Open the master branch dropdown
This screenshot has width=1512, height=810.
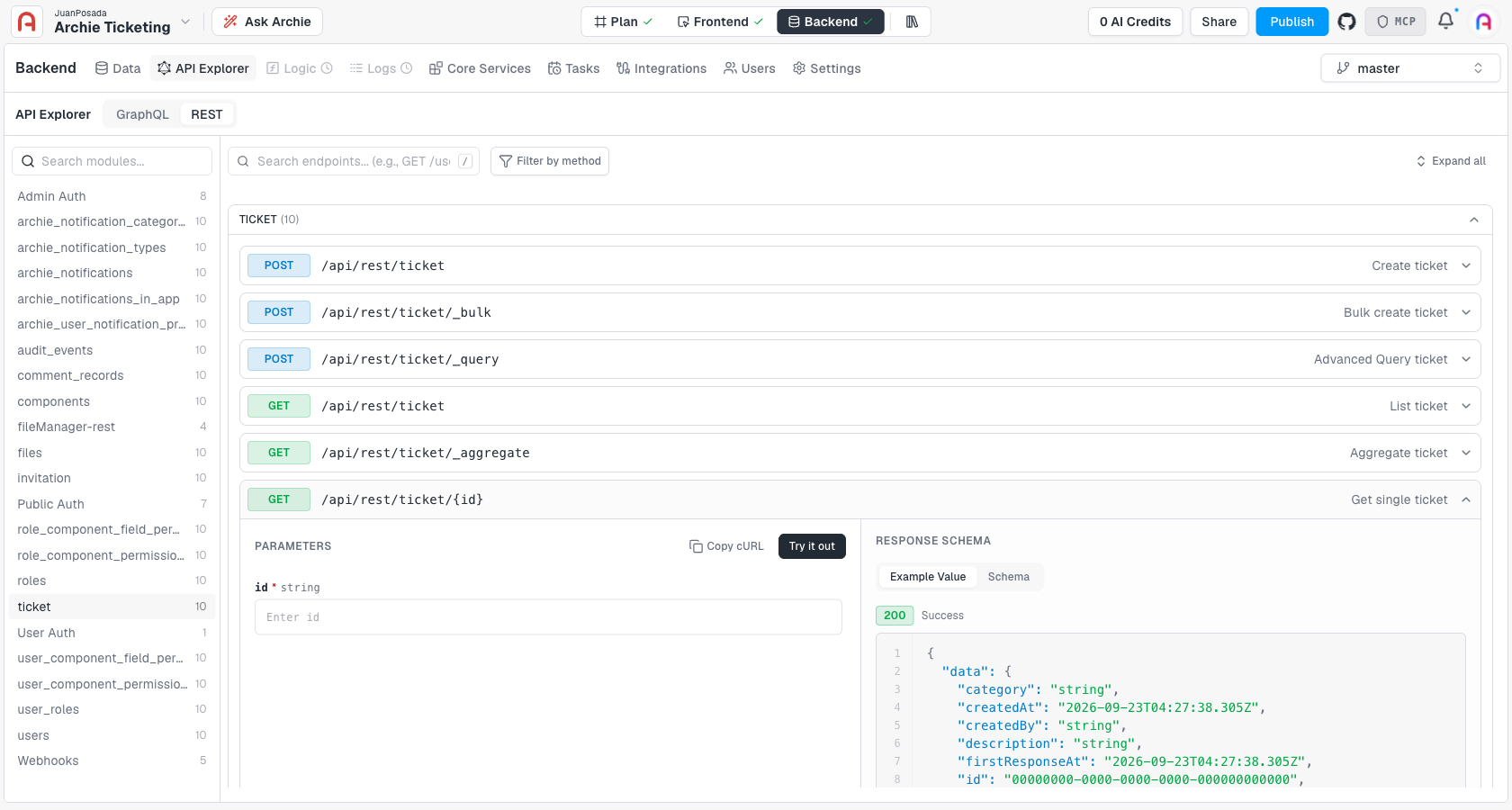tap(1410, 68)
